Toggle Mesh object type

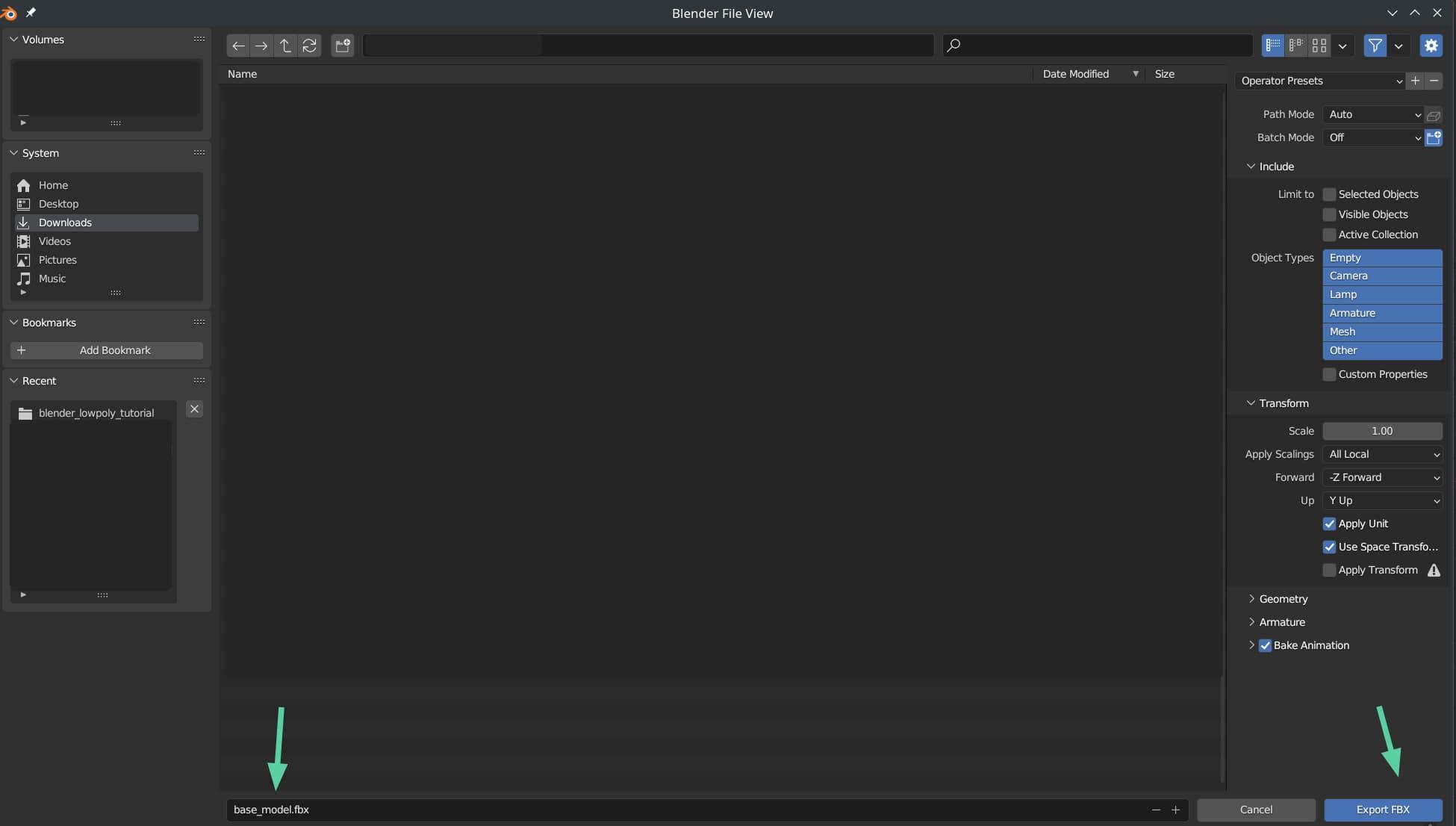click(1382, 332)
